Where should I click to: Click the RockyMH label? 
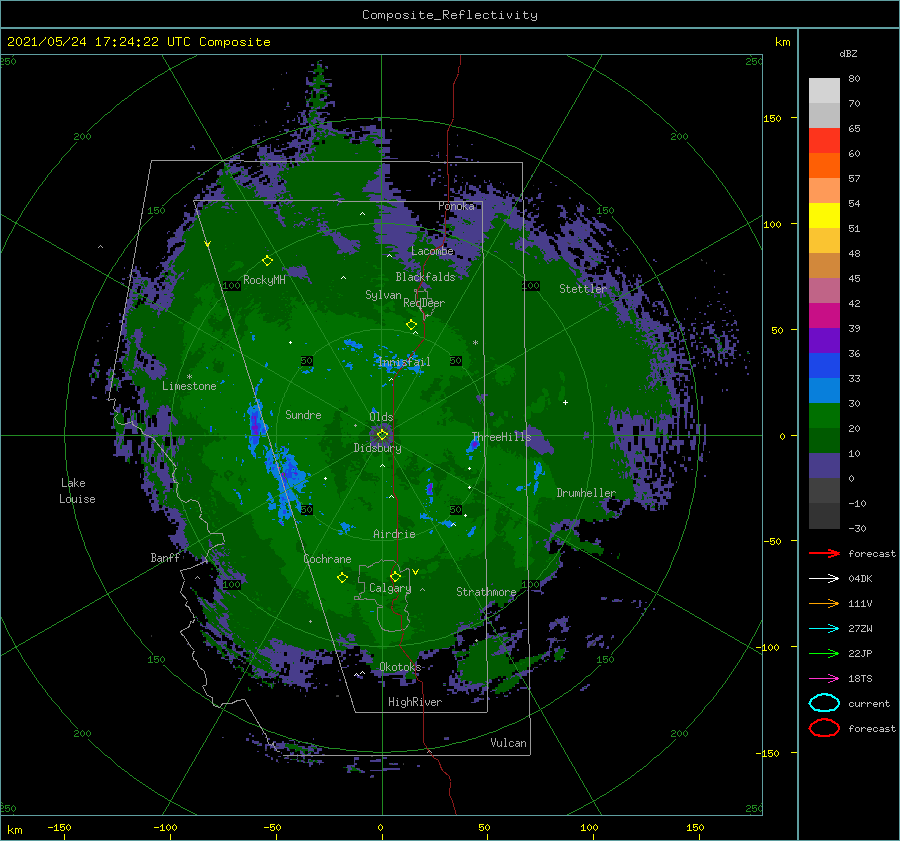pos(264,280)
